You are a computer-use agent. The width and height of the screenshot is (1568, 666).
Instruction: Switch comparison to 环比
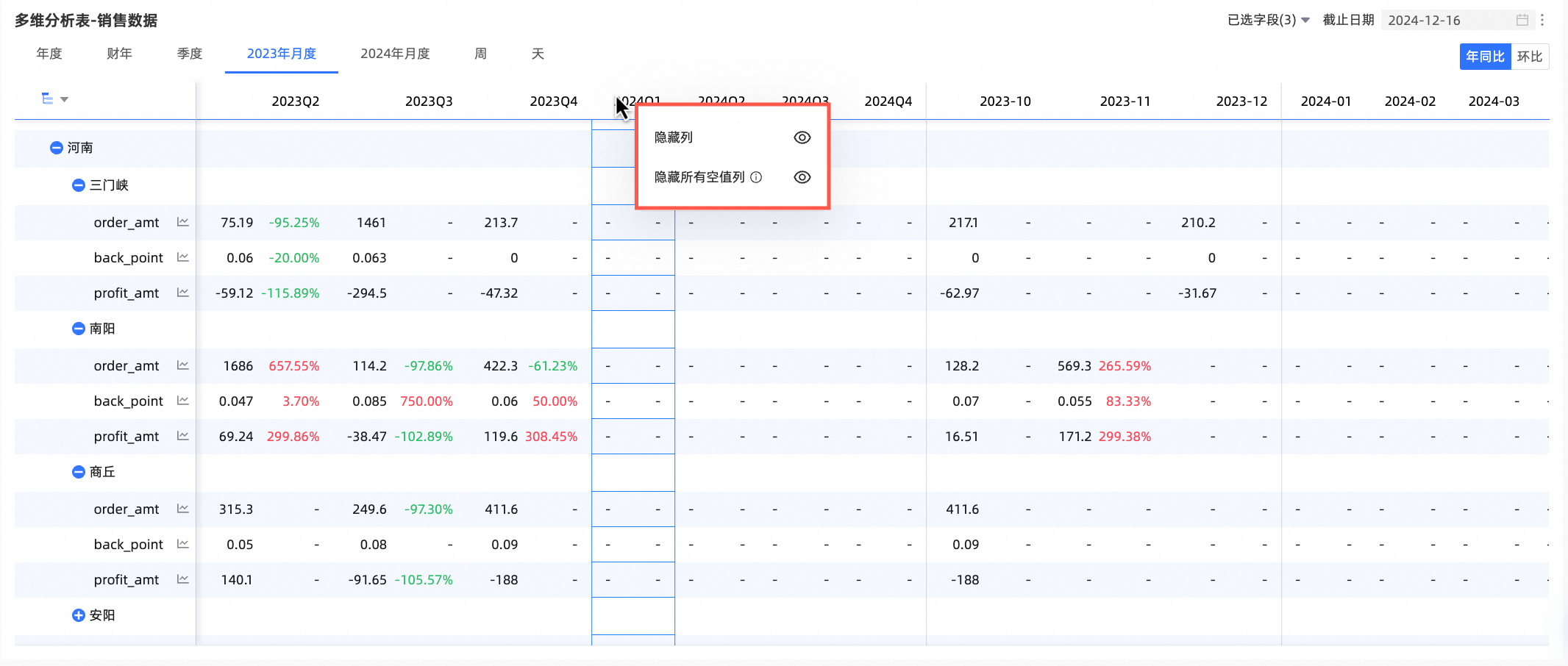point(1529,57)
